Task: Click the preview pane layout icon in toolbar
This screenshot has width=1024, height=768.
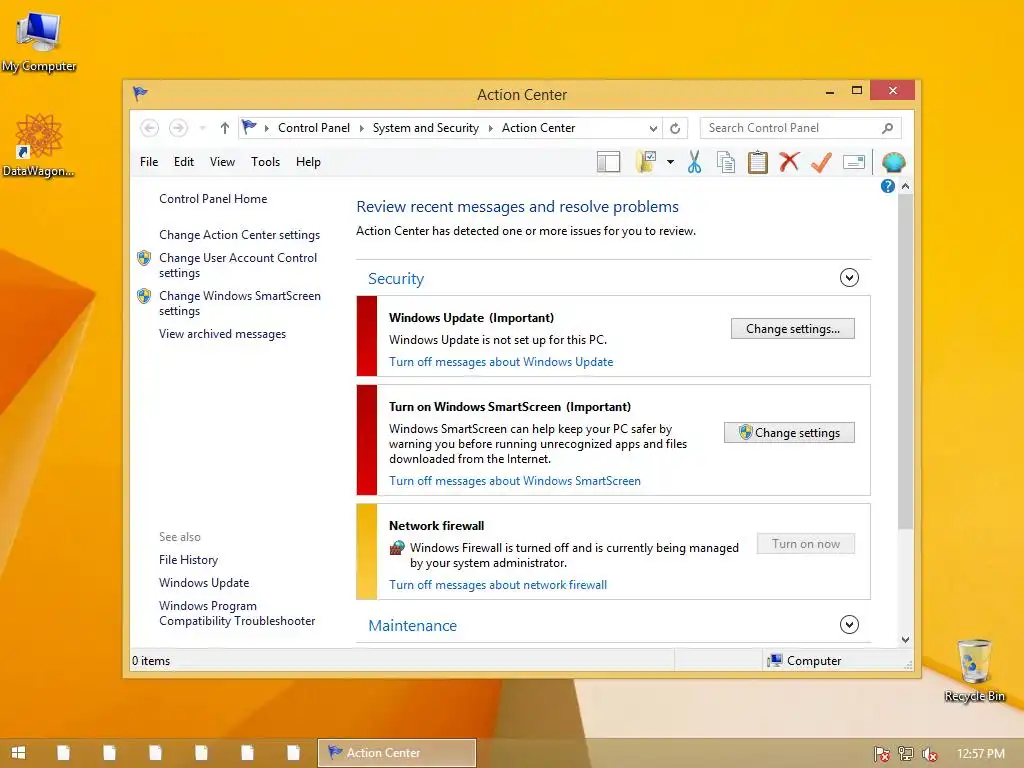Action: point(608,162)
